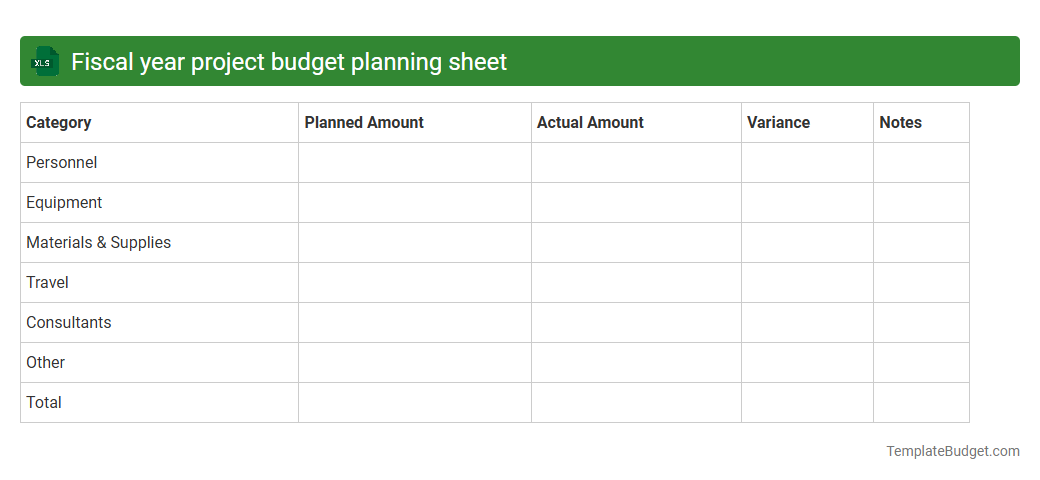Screen dimensions: 1040x480
Task: Select the 'Personnel' row label
Action: pyautogui.click(x=61, y=162)
